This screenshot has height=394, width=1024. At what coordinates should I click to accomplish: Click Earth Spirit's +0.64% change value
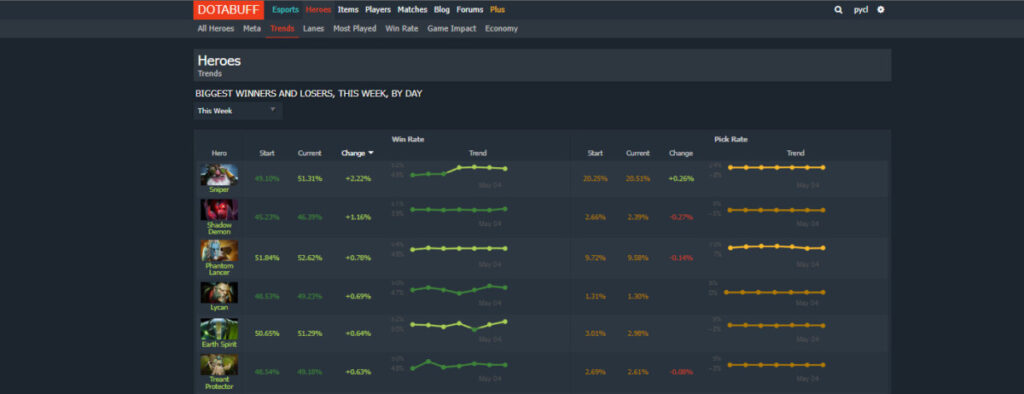tap(359, 334)
